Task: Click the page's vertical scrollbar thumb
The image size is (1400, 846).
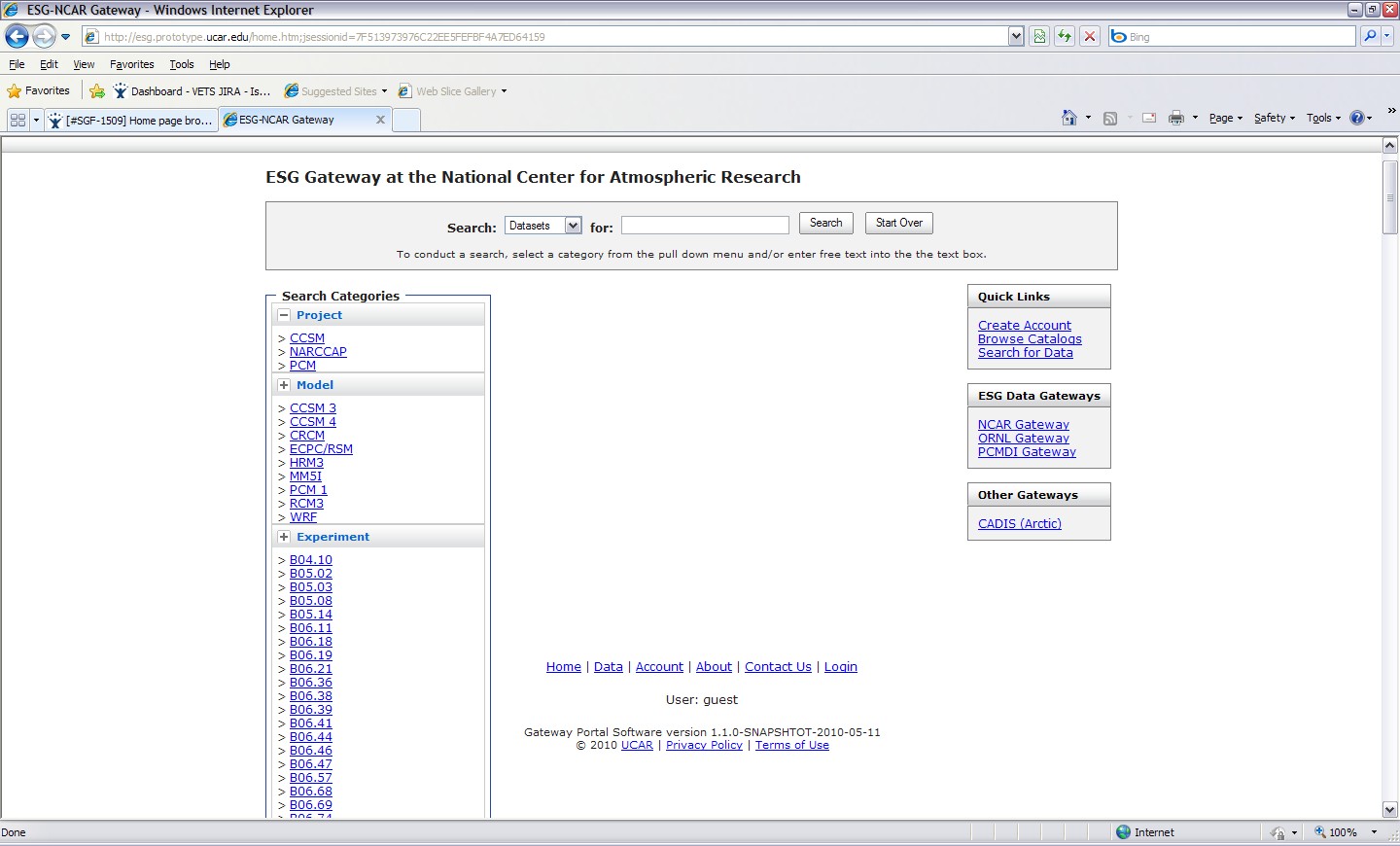Action: [1389, 196]
